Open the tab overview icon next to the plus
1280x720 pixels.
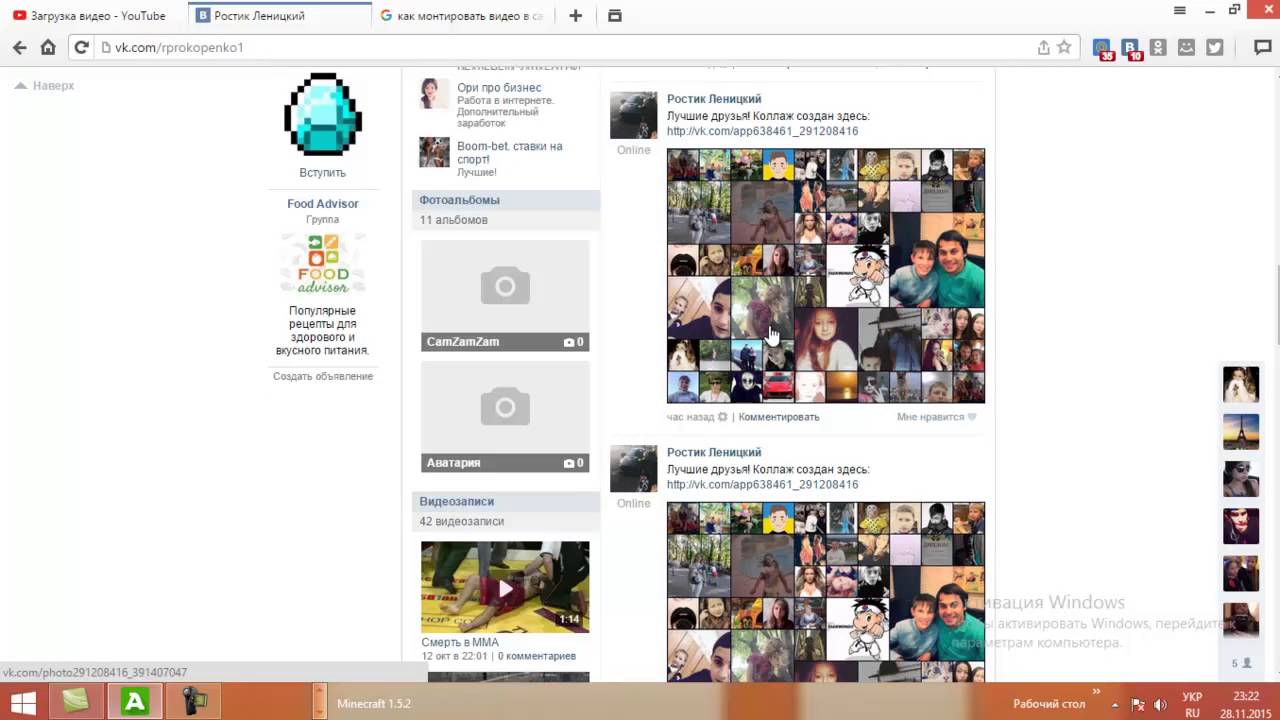[x=614, y=16]
